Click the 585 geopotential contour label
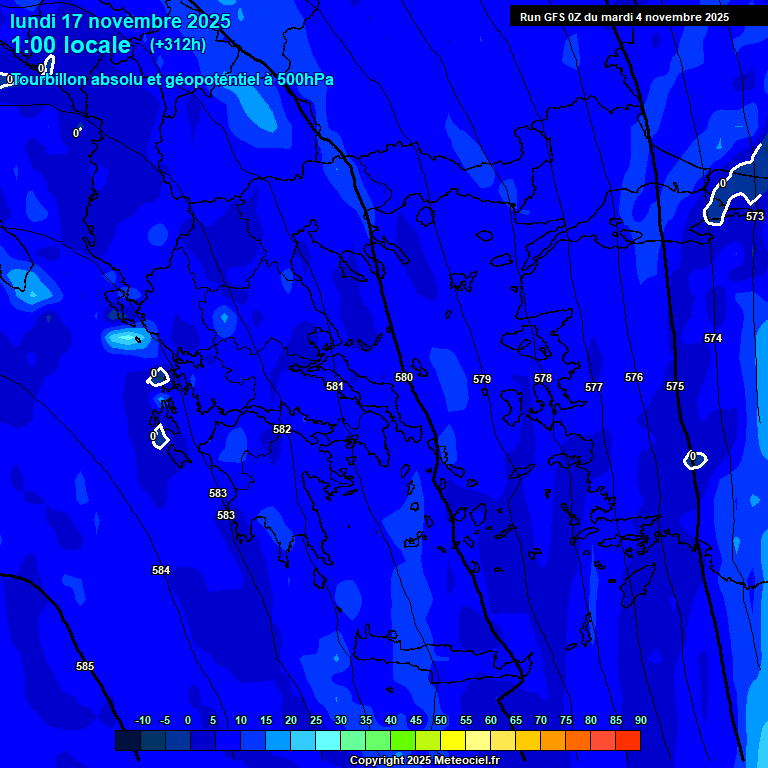 85,666
